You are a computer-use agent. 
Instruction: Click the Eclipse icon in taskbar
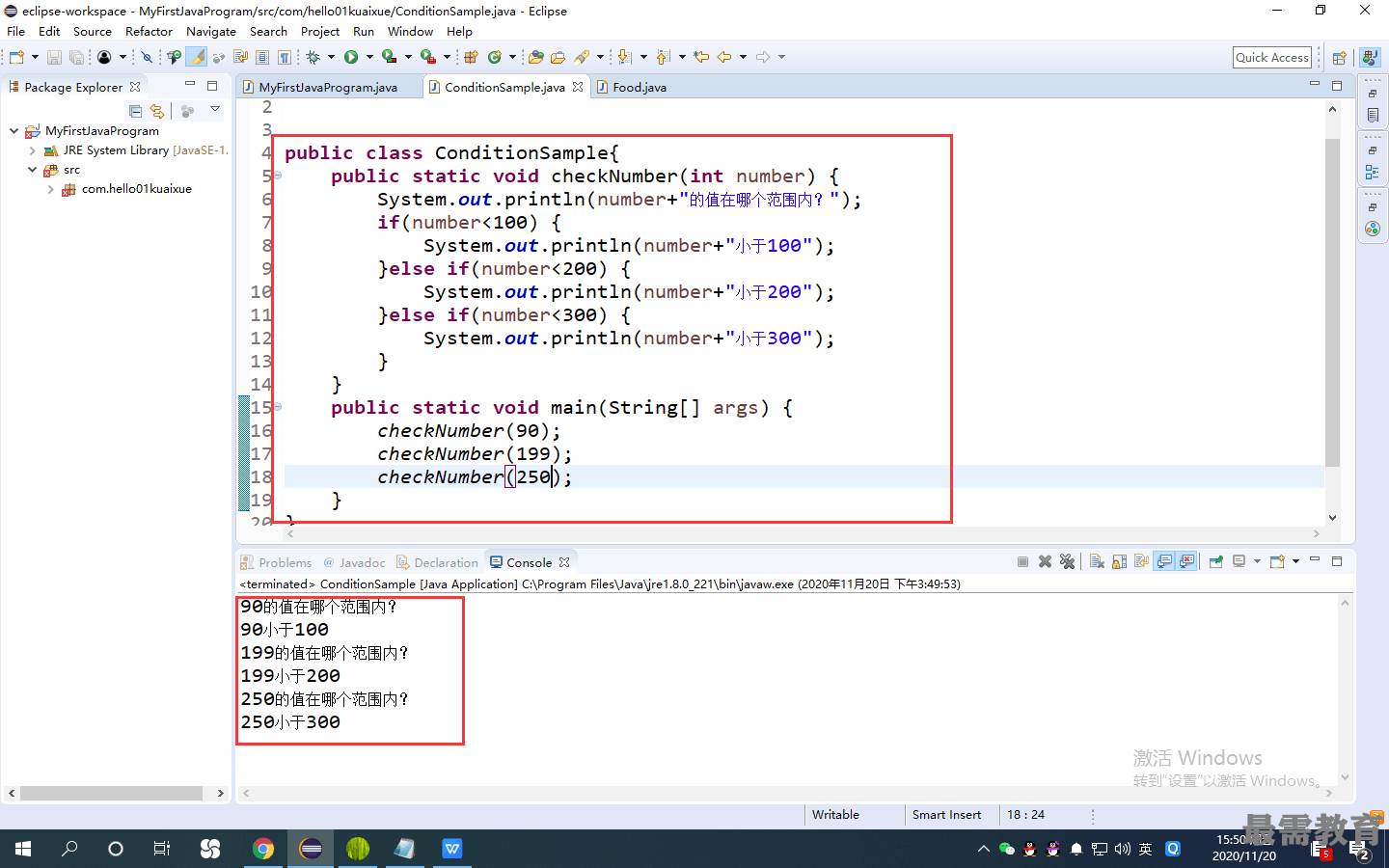311,849
